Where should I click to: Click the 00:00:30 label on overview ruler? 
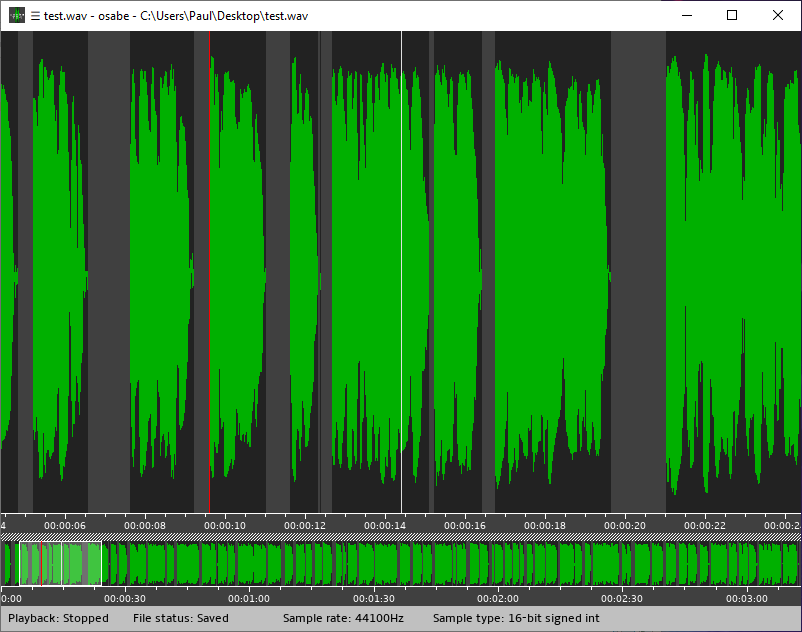125,599
